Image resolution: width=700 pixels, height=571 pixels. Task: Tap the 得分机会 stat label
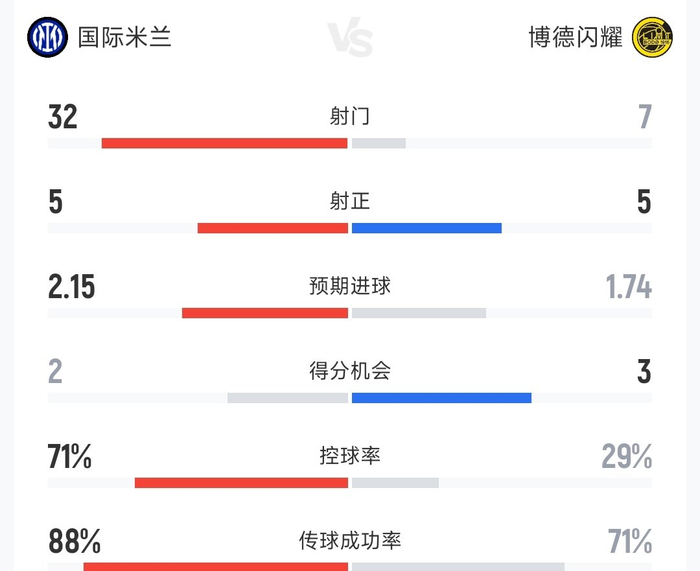coord(350,371)
